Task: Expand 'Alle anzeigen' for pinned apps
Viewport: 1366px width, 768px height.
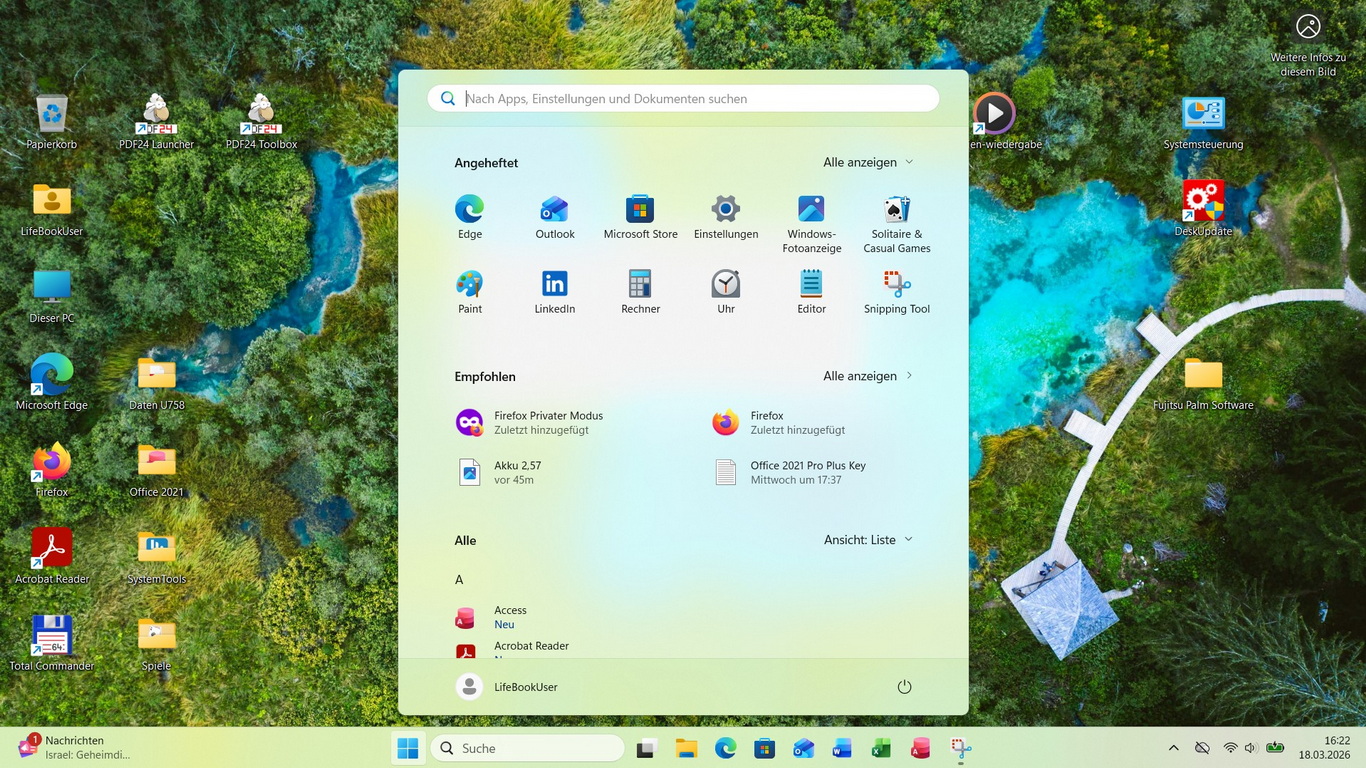Action: pyautogui.click(x=867, y=162)
